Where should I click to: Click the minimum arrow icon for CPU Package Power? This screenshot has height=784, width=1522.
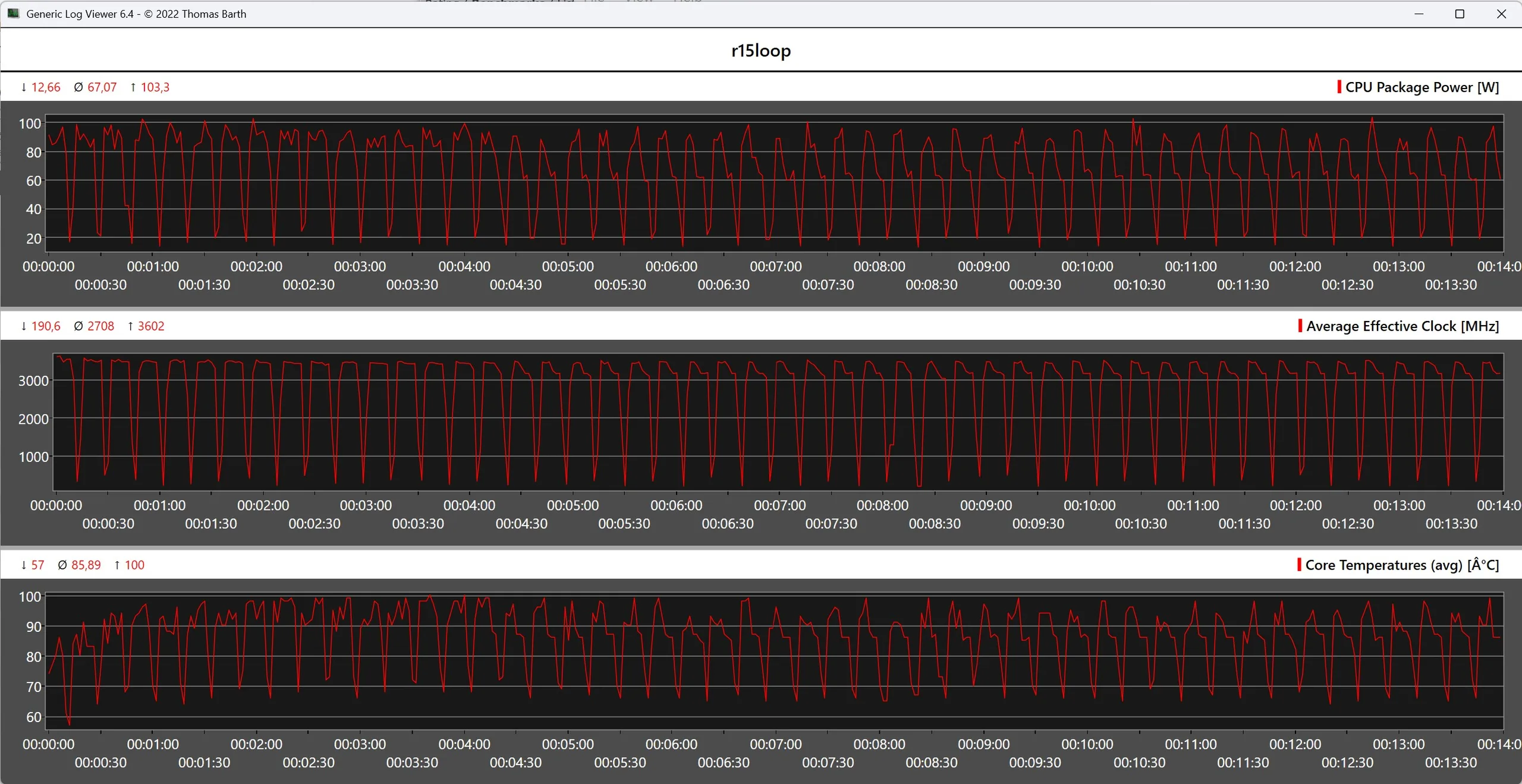click(24, 87)
